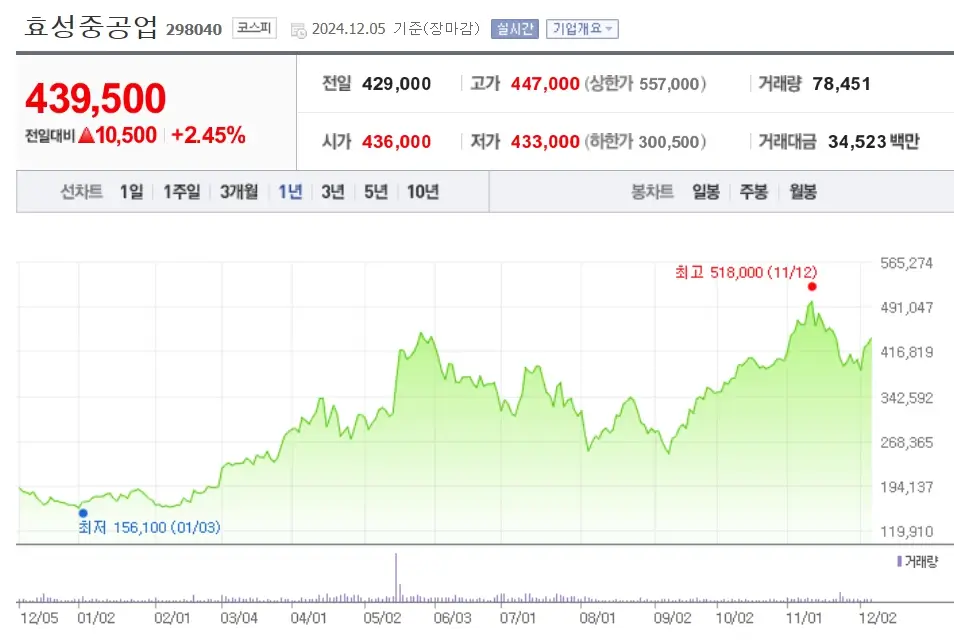This screenshot has width=954, height=642.
Task: Click the 저가 433,000 value
Action: click(545, 142)
